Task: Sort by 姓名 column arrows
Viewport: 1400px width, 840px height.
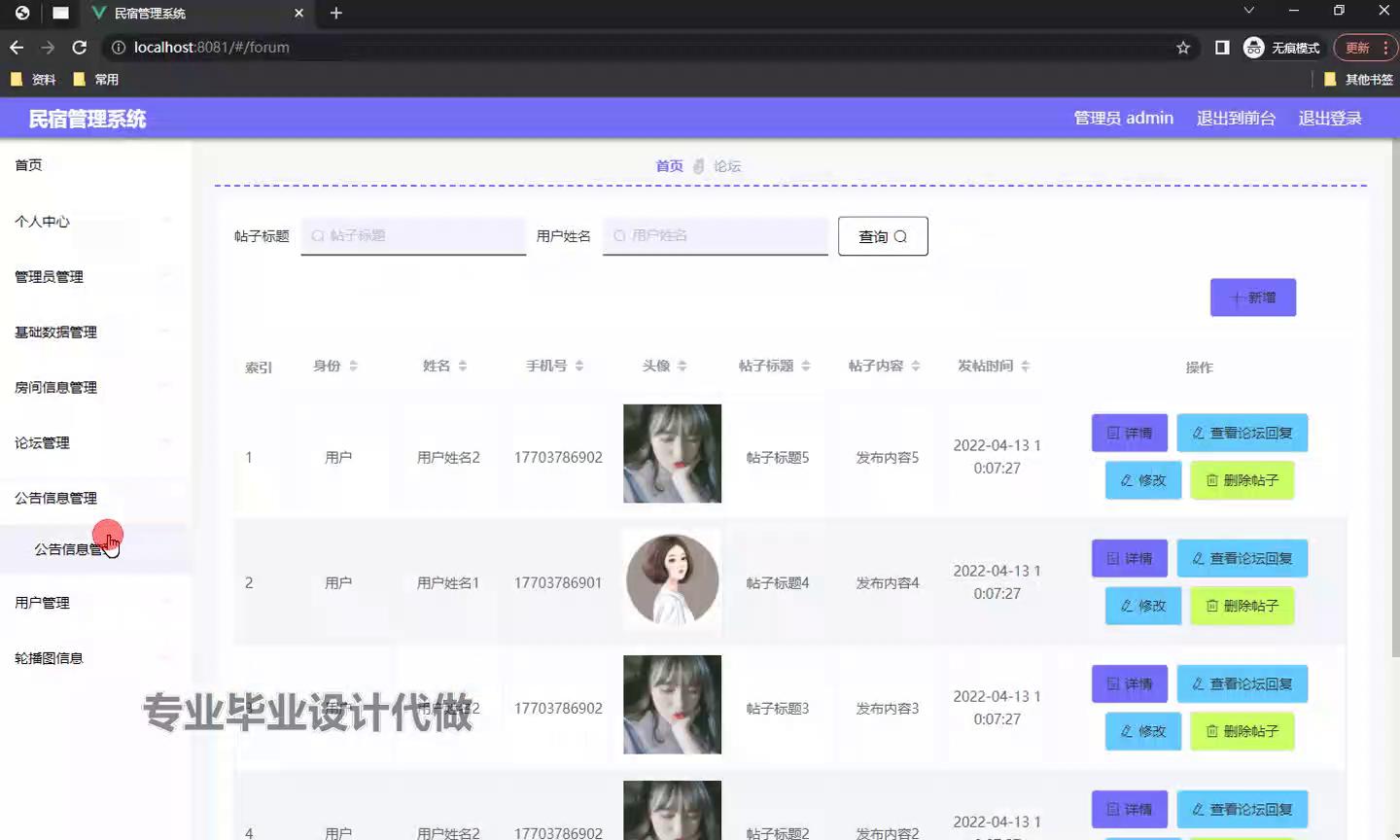Action: (463, 366)
